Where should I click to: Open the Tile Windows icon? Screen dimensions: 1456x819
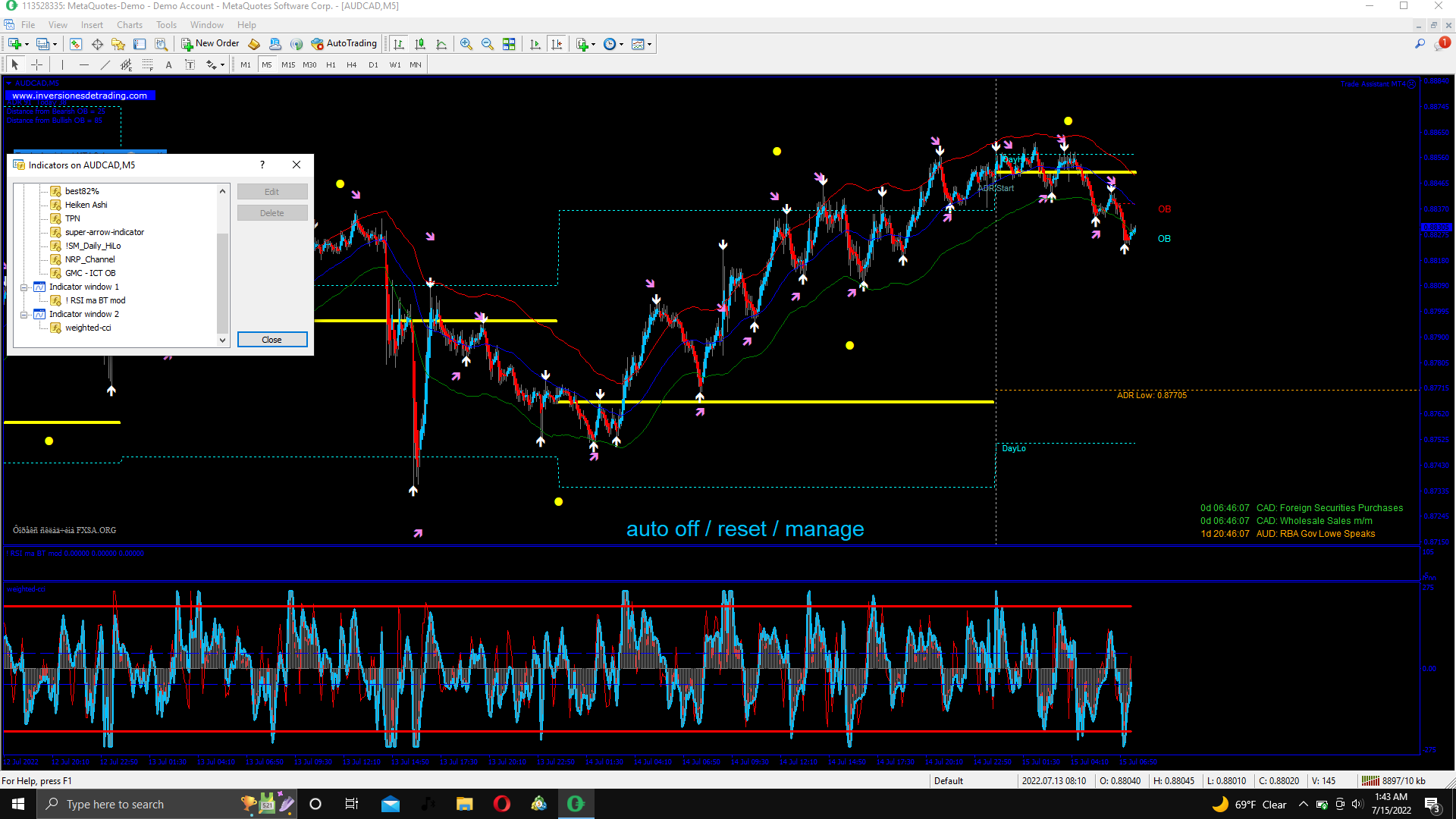pos(509,44)
